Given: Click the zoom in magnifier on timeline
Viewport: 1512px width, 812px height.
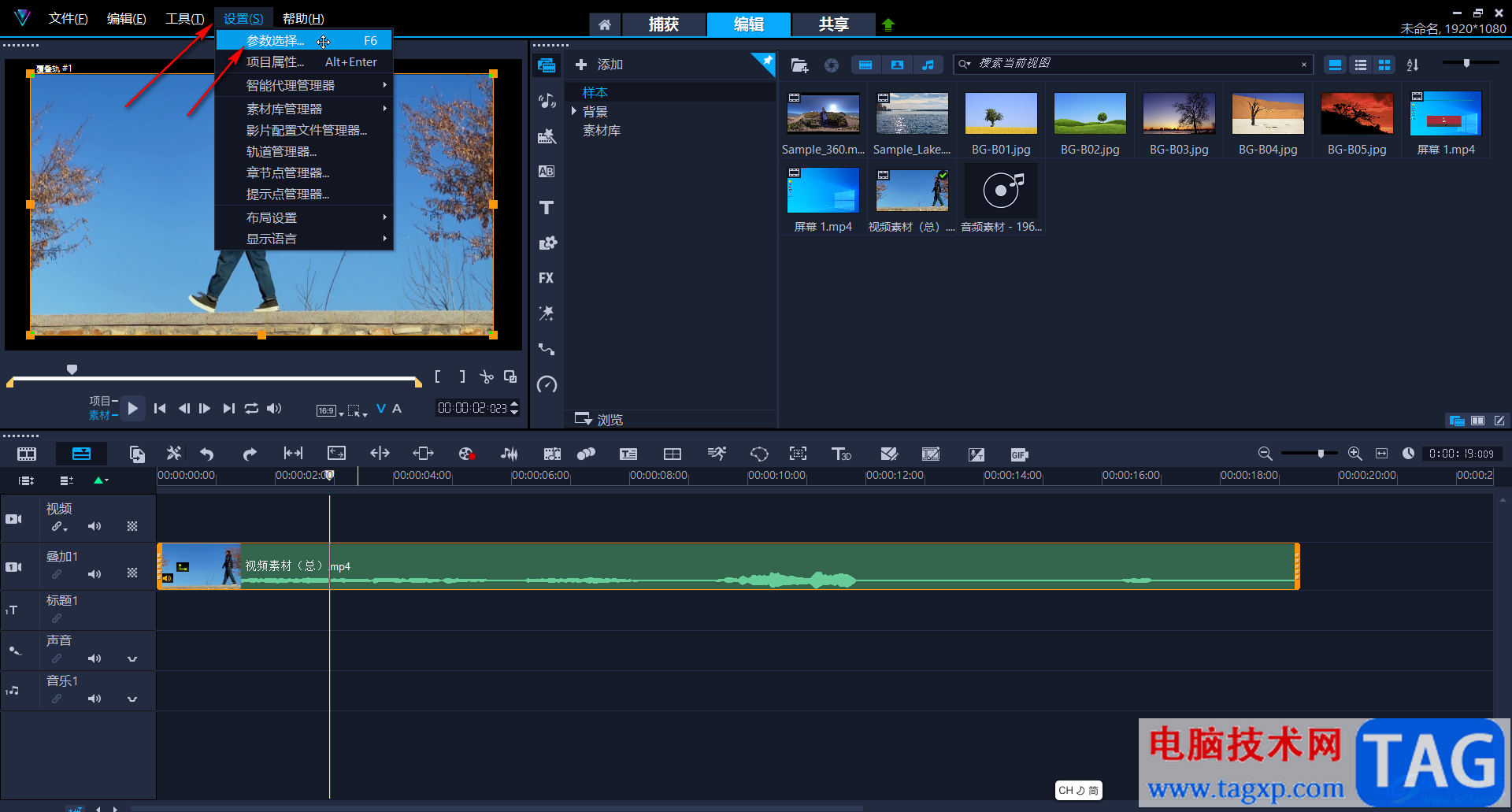Looking at the screenshot, I should [1354, 454].
